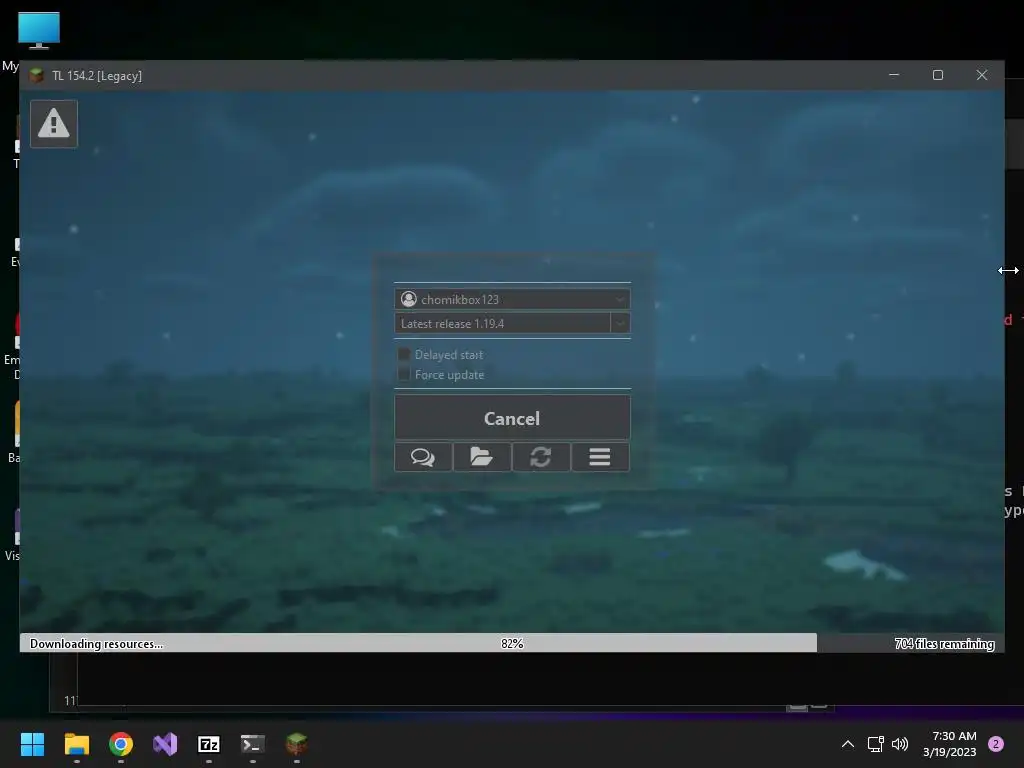Image resolution: width=1024 pixels, height=768 pixels.
Task: Select the Latest release 1.19.4 version field
Action: [x=502, y=323]
